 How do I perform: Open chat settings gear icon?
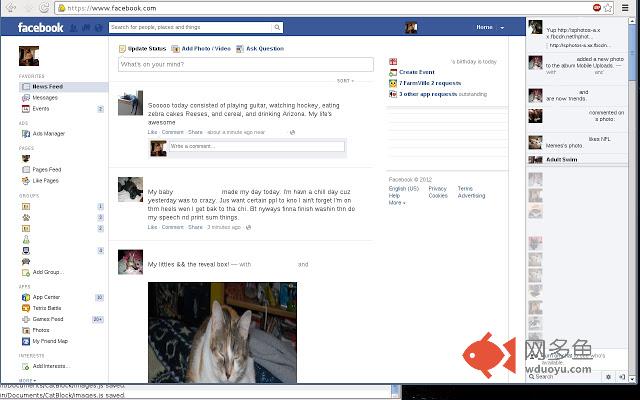608,377
